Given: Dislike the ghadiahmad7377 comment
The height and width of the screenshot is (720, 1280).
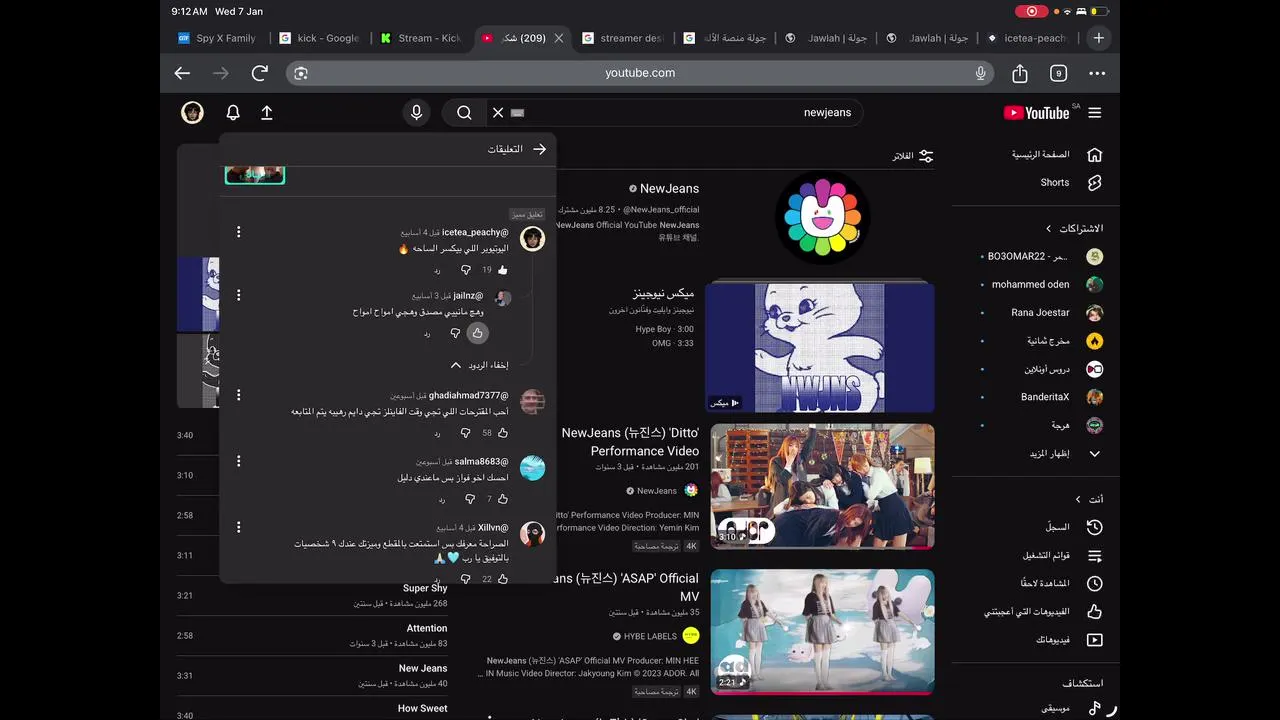Looking at the screenshot, I should 466,433.
